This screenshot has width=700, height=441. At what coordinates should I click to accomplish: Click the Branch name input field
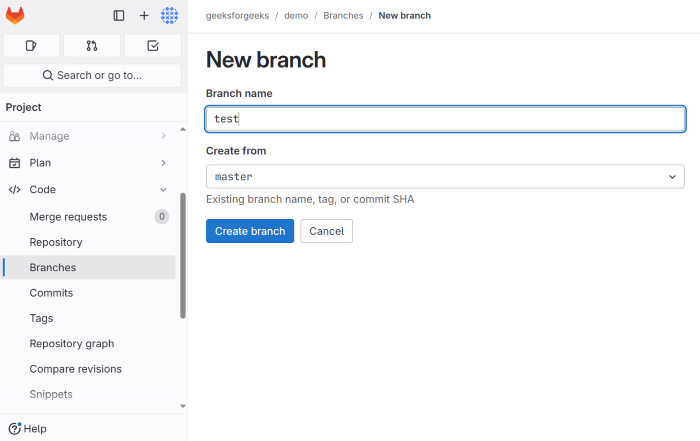[x=445, y=119]
